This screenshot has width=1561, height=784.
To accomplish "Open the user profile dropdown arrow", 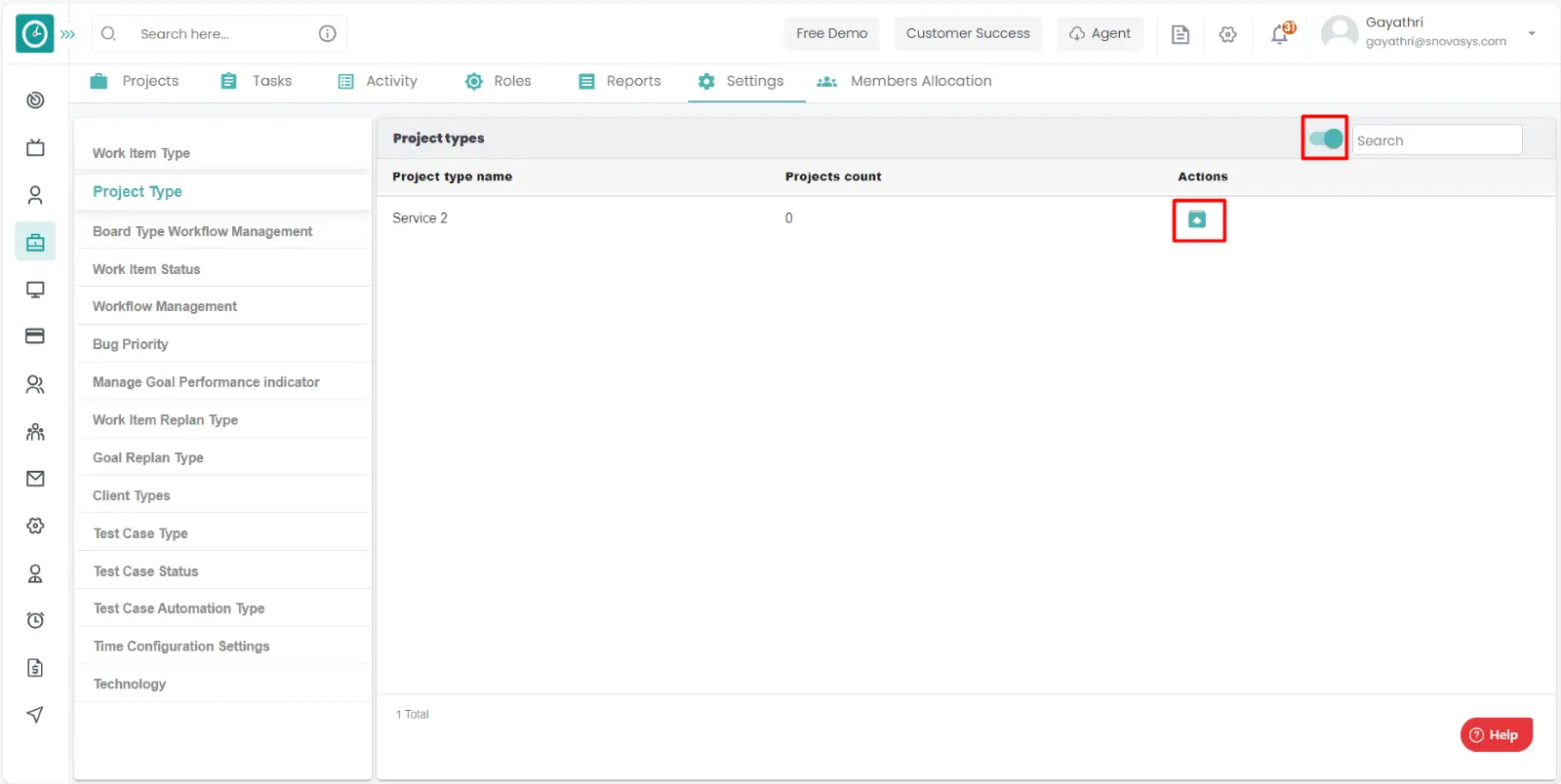I will 1532,33.
